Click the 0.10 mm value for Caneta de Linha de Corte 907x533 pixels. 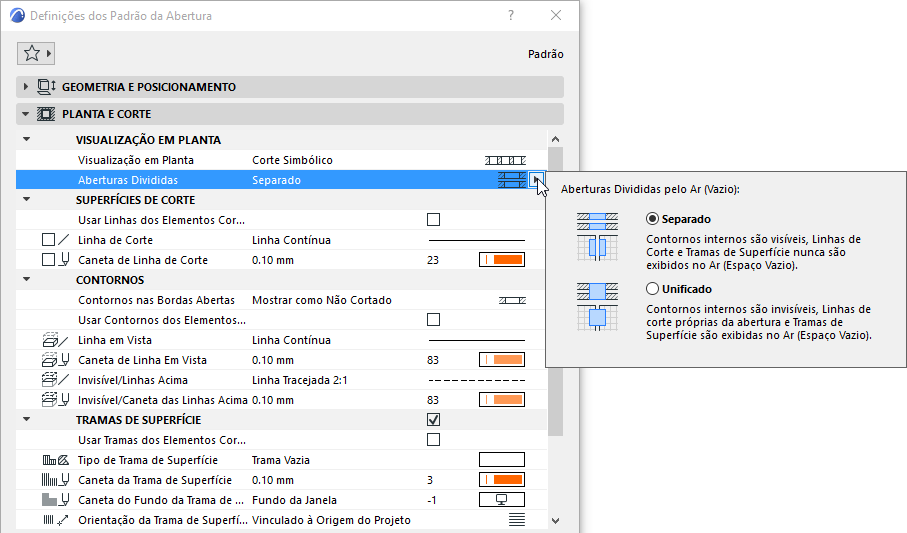point(273,260)
